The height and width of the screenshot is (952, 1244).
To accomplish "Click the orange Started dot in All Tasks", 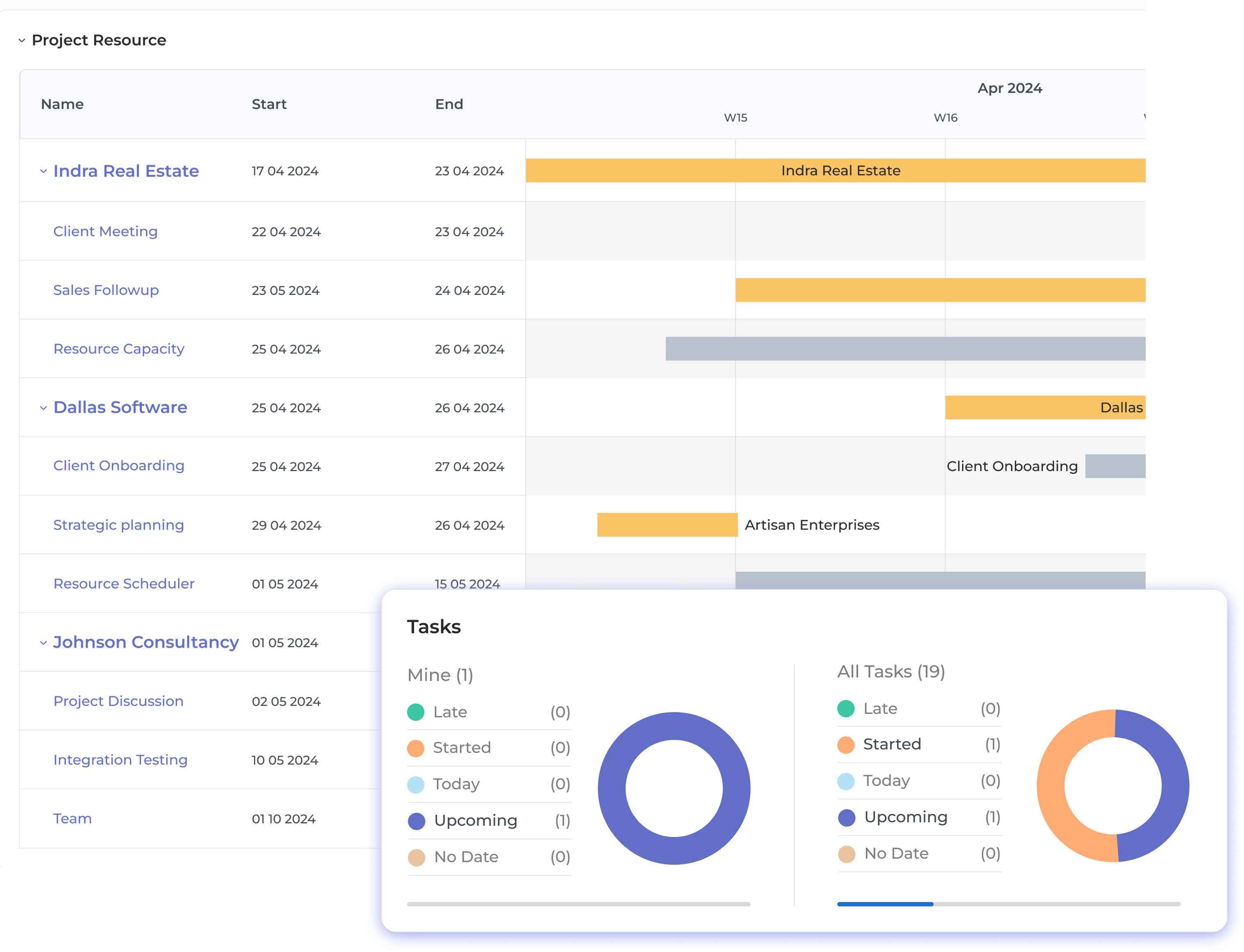I will [846, 744].
